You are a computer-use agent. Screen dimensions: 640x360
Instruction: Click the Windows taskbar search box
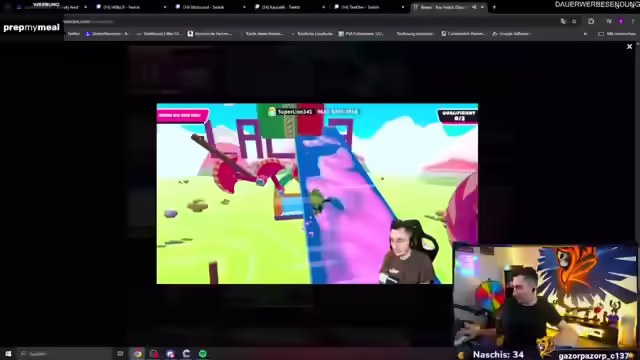pyautogui.click(x=65, y=353)
